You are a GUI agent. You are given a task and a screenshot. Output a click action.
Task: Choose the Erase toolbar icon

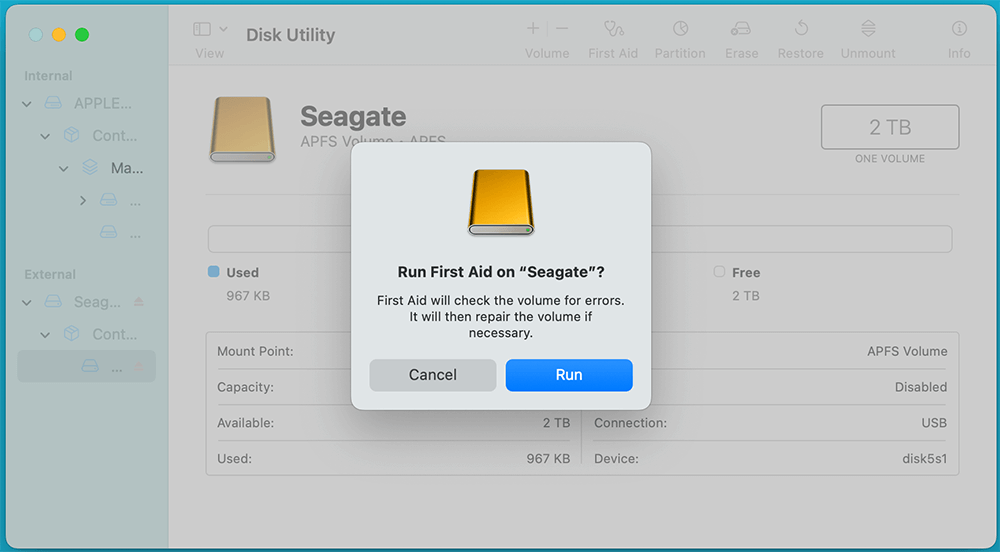click(741, 28)
